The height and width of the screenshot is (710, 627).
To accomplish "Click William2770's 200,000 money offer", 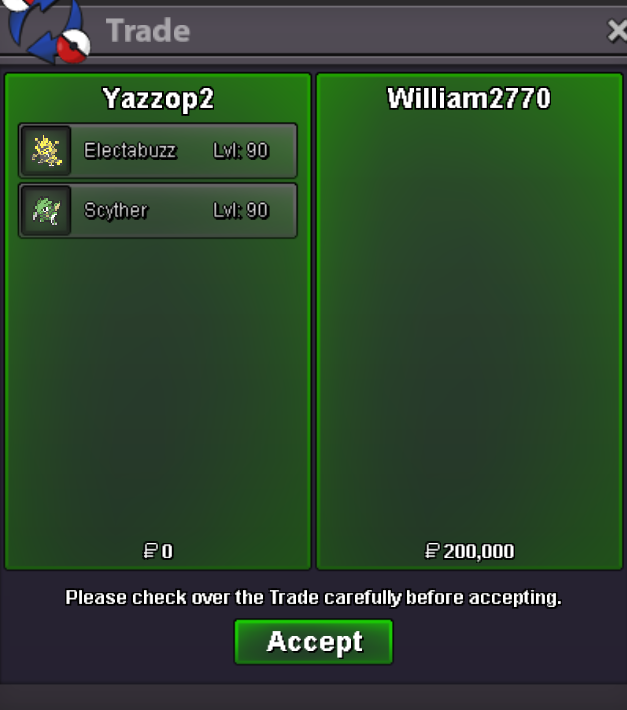I will click(469, 551).
